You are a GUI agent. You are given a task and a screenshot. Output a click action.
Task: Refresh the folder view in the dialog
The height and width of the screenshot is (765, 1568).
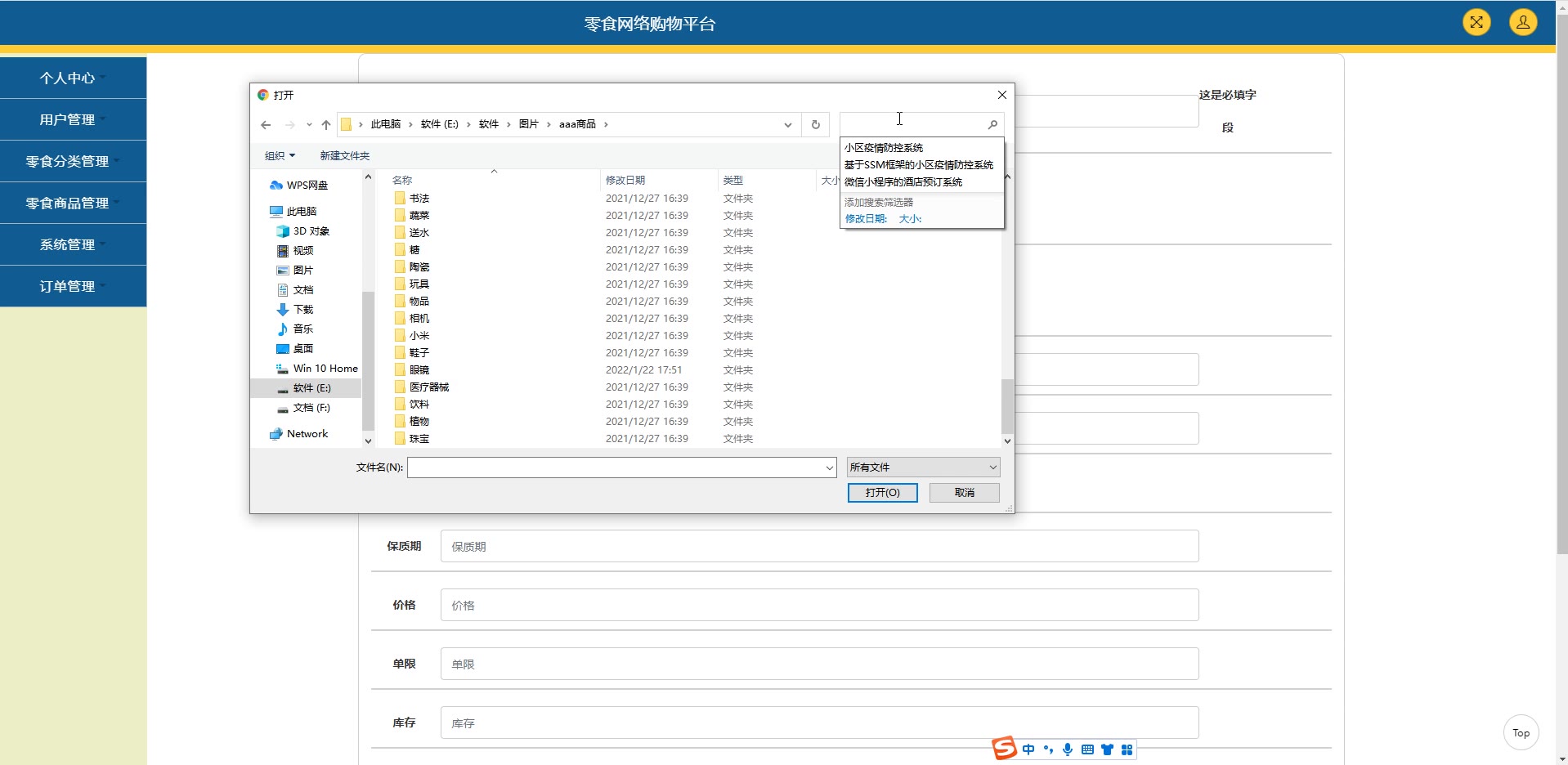tap(815, 125)
